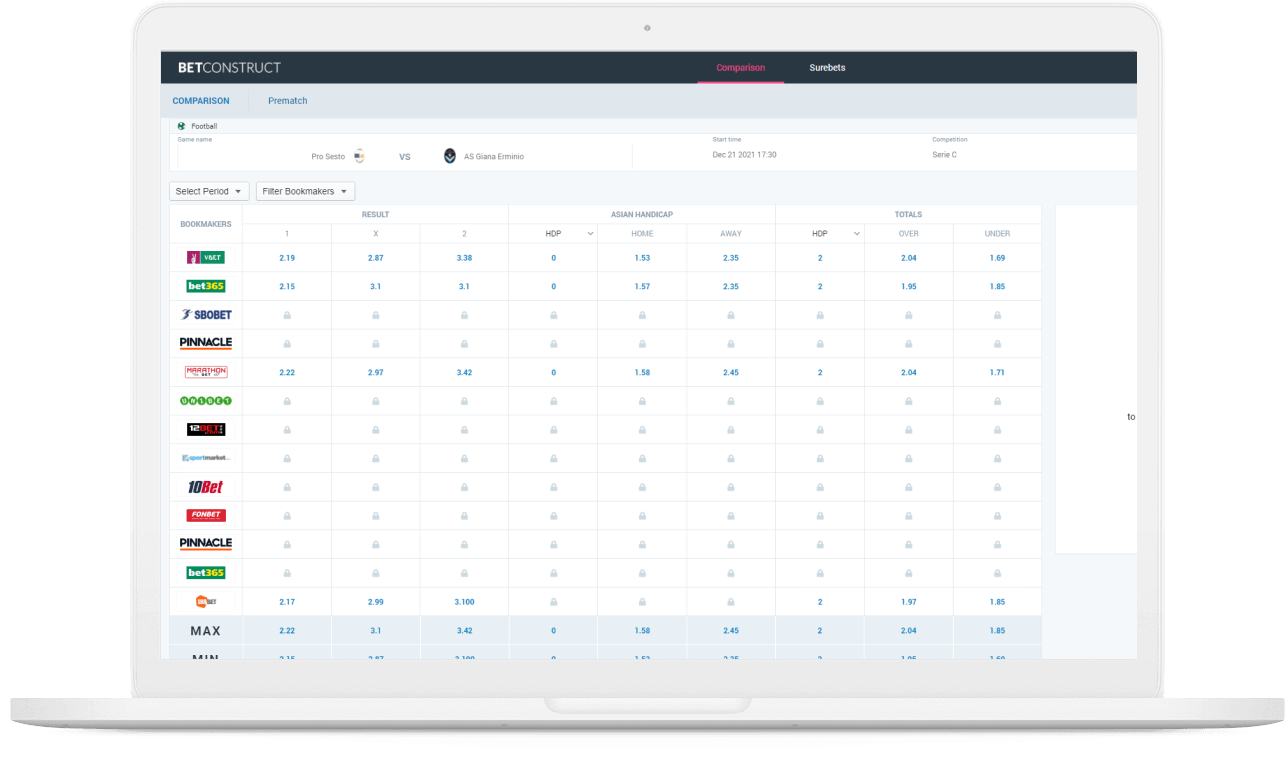Switch to the Surebets tab
Viewport: 1285px width, 768px height.
827,68
